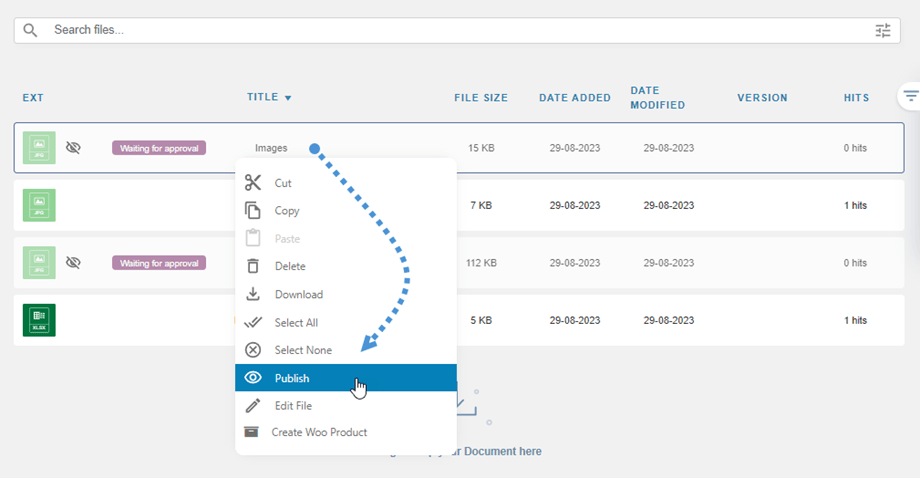
Task: Select the 7 KB JPG file thumbnail
Action: click(39, 205)
